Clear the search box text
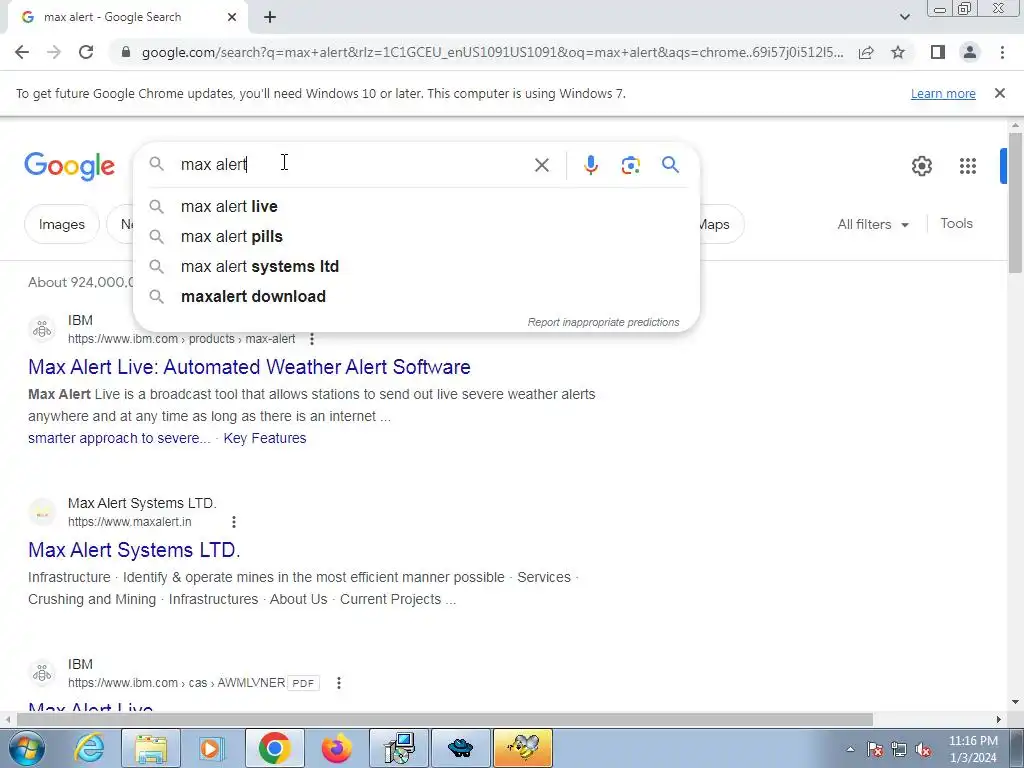 541,165
